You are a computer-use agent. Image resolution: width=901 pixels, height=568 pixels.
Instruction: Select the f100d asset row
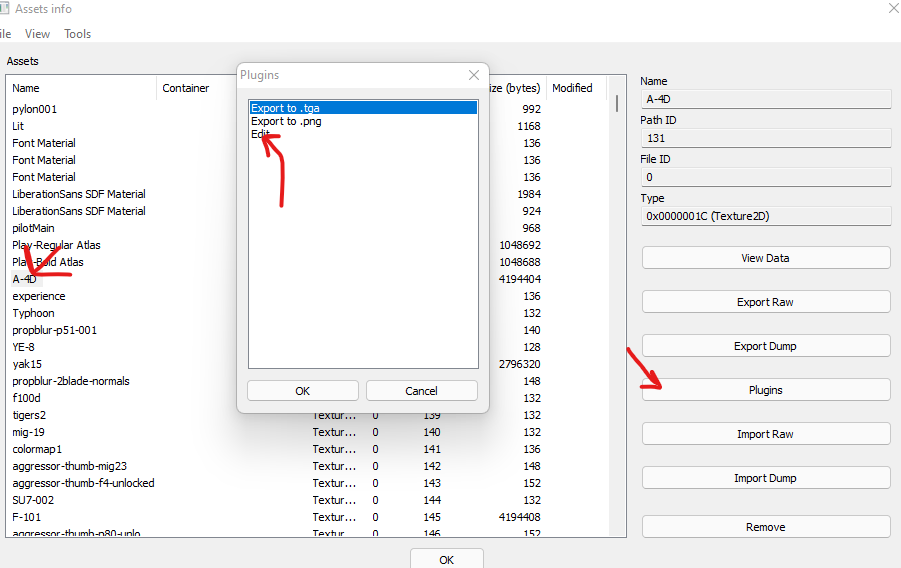pyautogui.click(x=26, y=398)
